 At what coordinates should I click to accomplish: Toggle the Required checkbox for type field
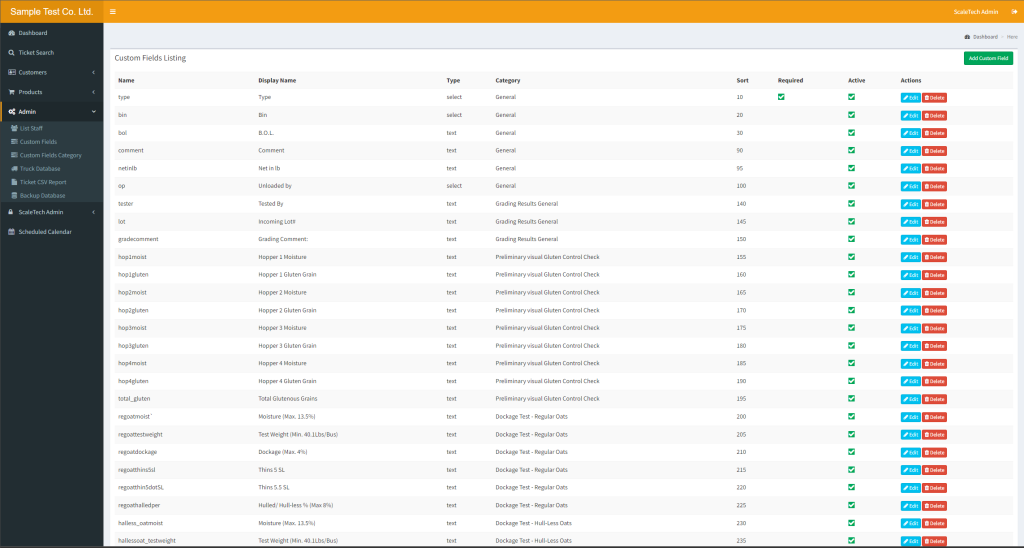coord(781,97)
